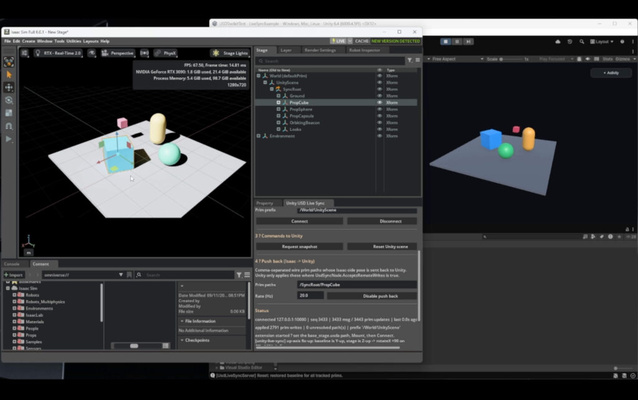This screenshot has width=638, height=400.
Task: Switch to the Layer tab
Action: (x=286, y=50)
